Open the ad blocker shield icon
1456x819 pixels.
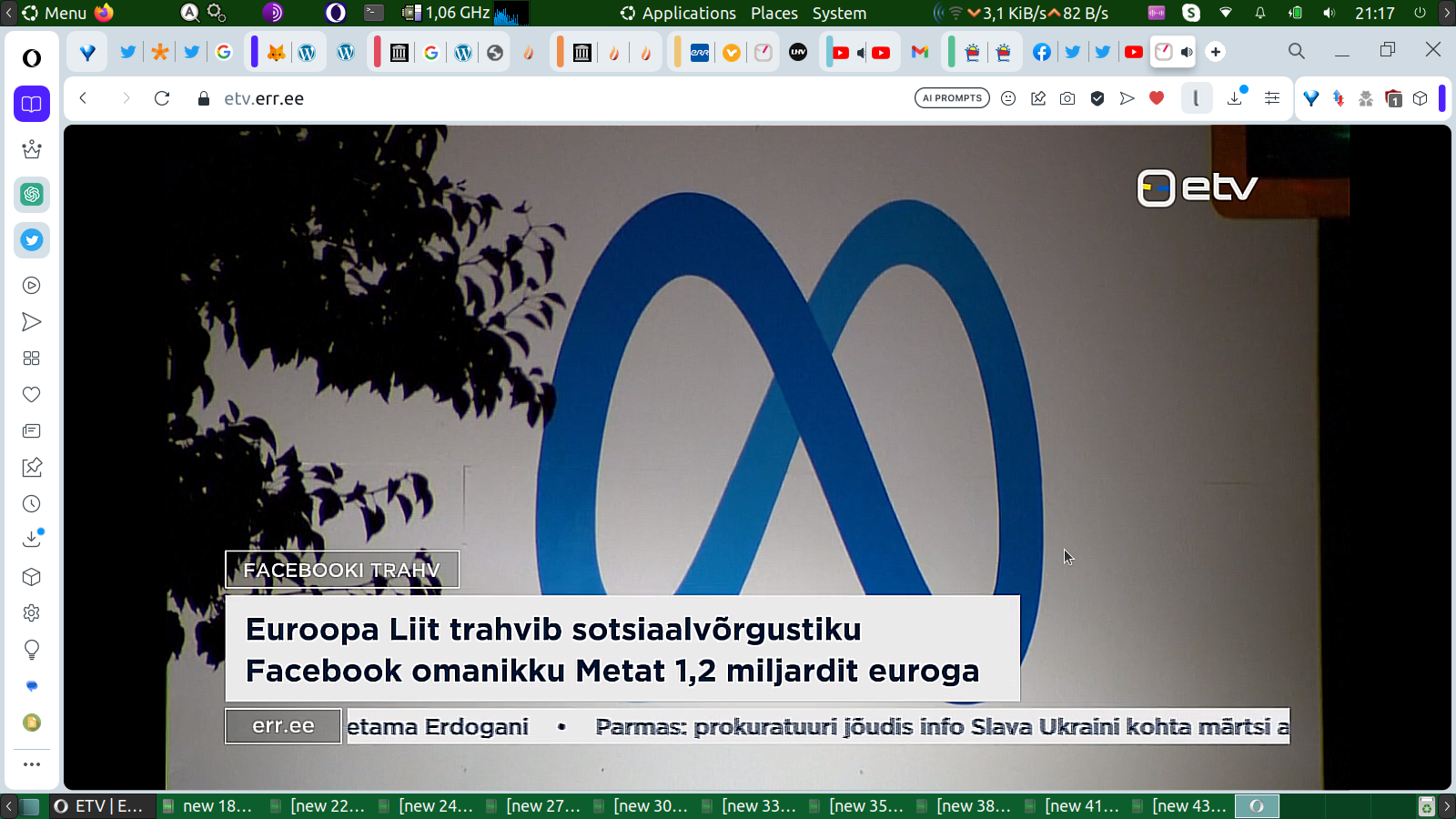(x=1097, y=98)
